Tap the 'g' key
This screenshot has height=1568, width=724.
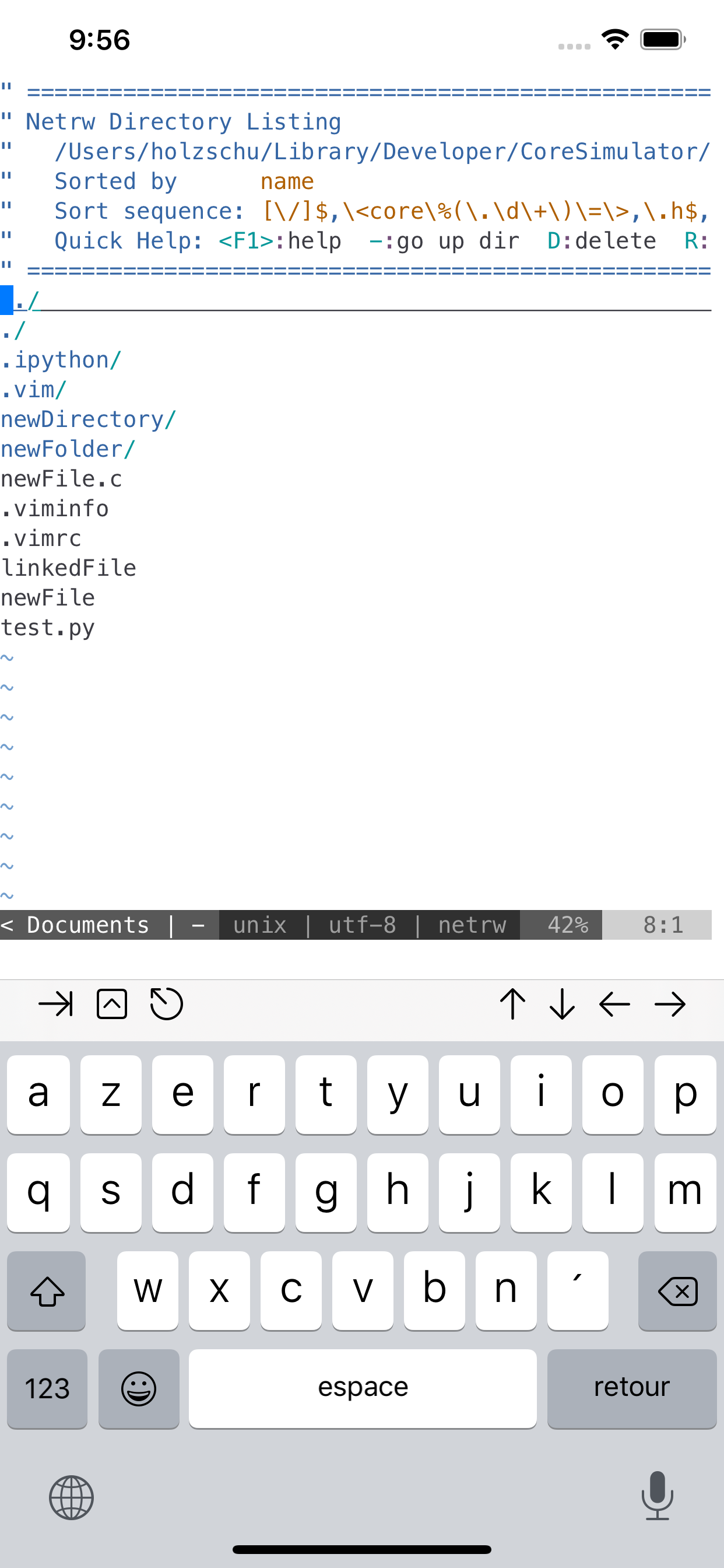pos(326,1192)
